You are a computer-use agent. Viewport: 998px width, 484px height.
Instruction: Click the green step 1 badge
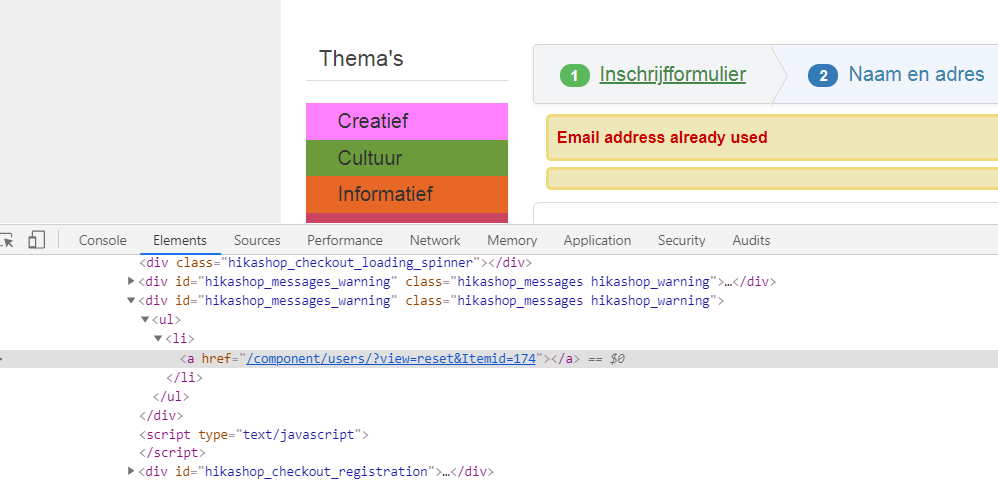coord(575,76)
